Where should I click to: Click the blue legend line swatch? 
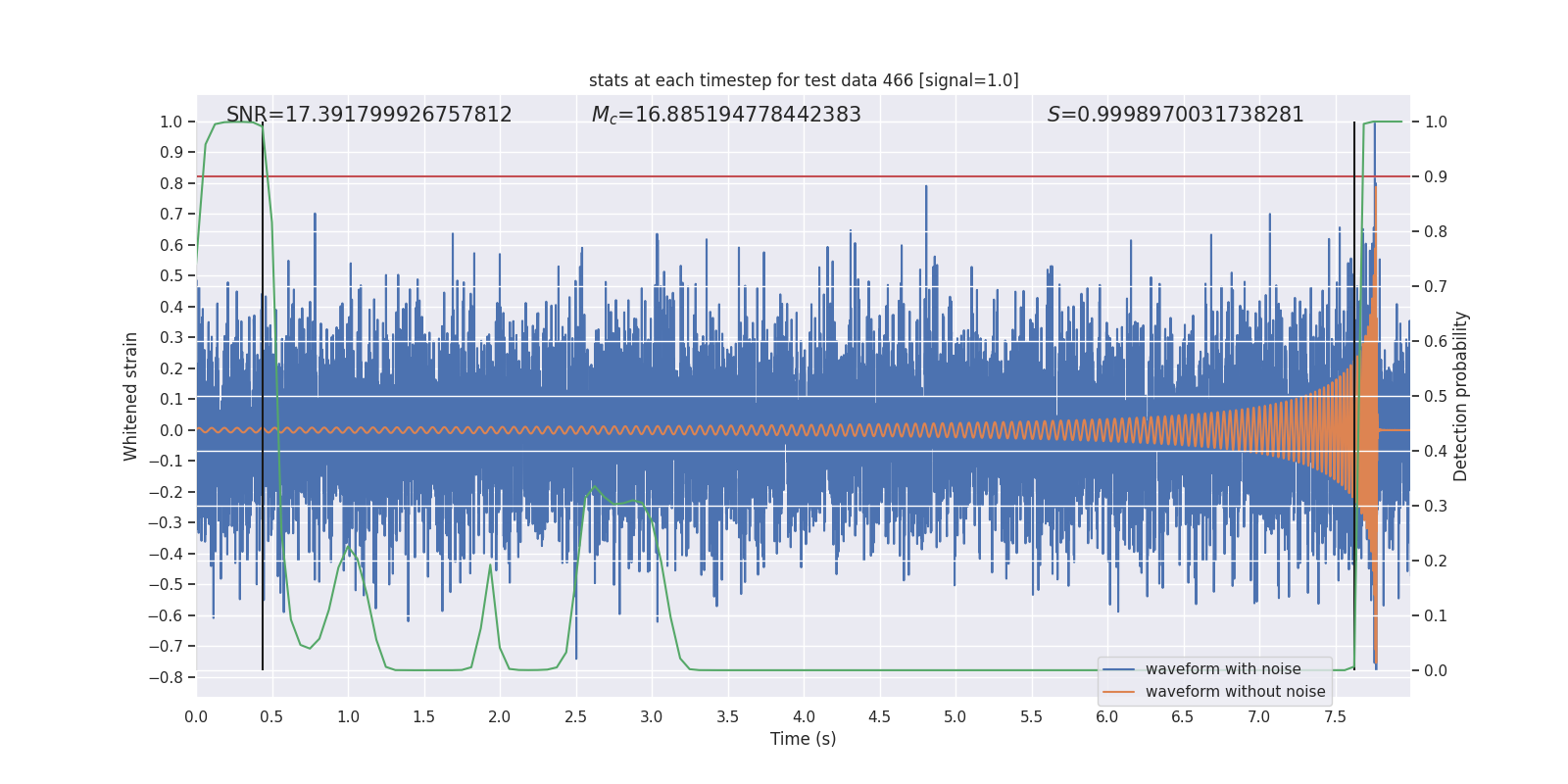[x=1119, y=669]
